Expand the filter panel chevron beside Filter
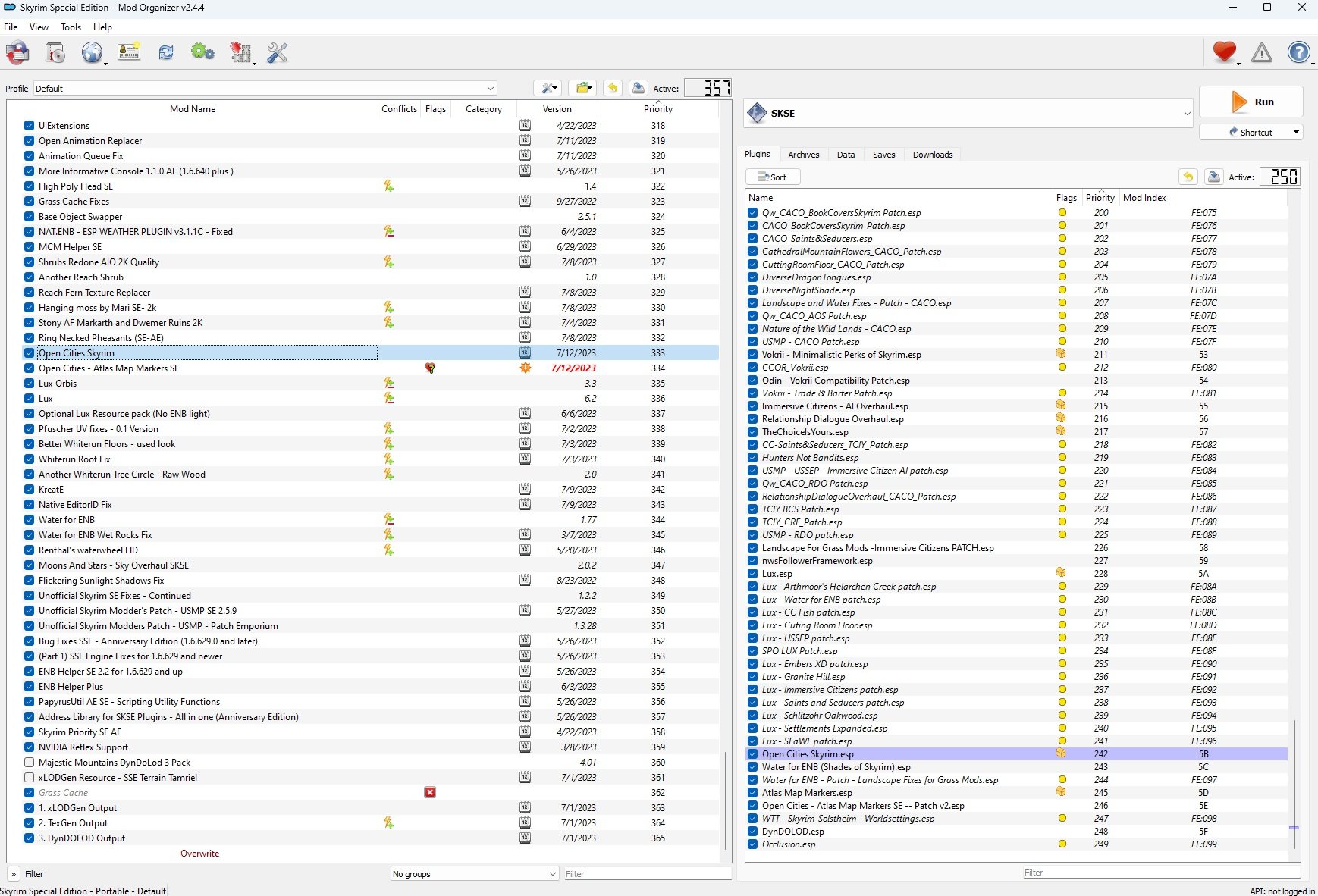The image size is (1318, 896). 14,873
